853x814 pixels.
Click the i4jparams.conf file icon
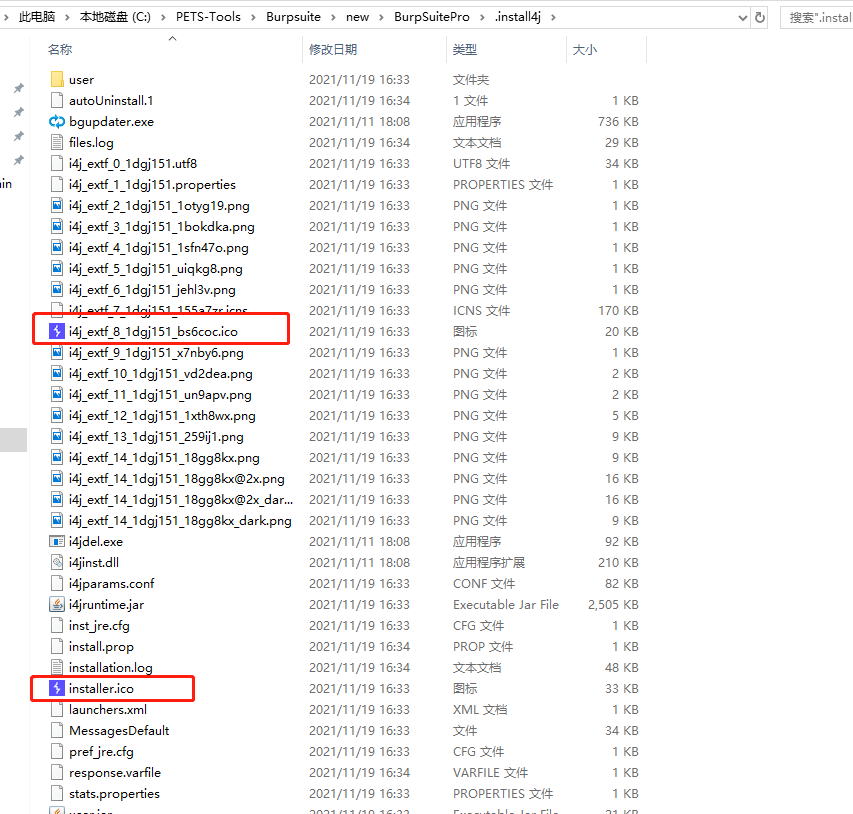(57, 583)
